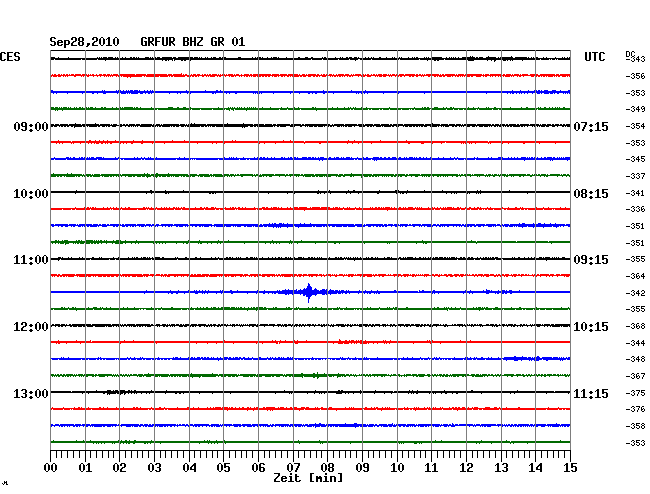
Task: Click the 09:15 UTC time label
Action: (591, 260)
